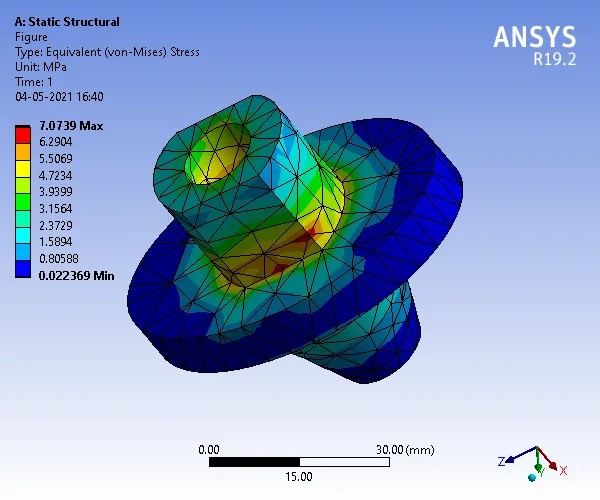Click the 30.00 (mm) scale label

(x=405, y=450)
